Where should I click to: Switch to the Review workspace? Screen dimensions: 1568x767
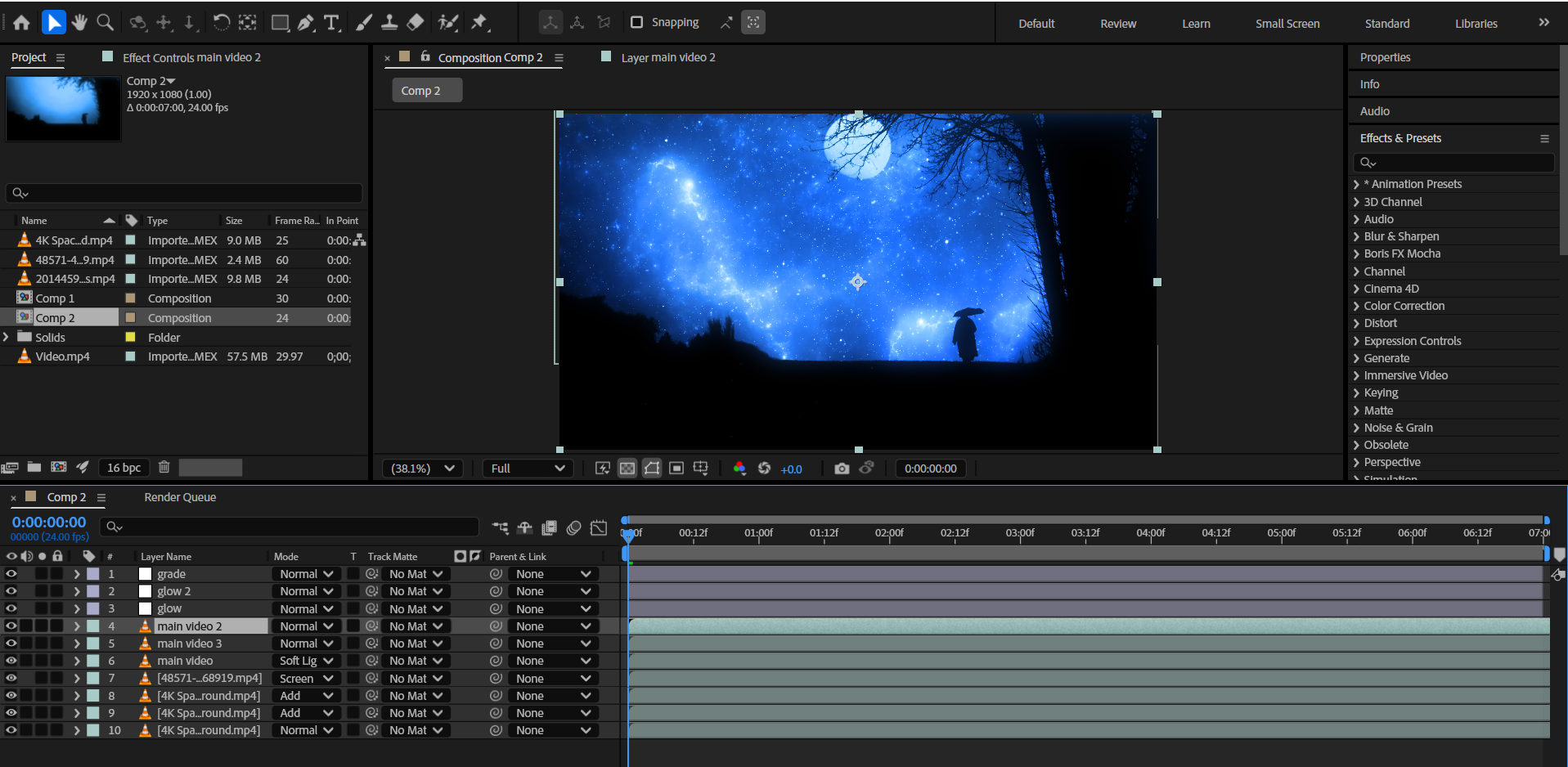(x=1117, y=24)
